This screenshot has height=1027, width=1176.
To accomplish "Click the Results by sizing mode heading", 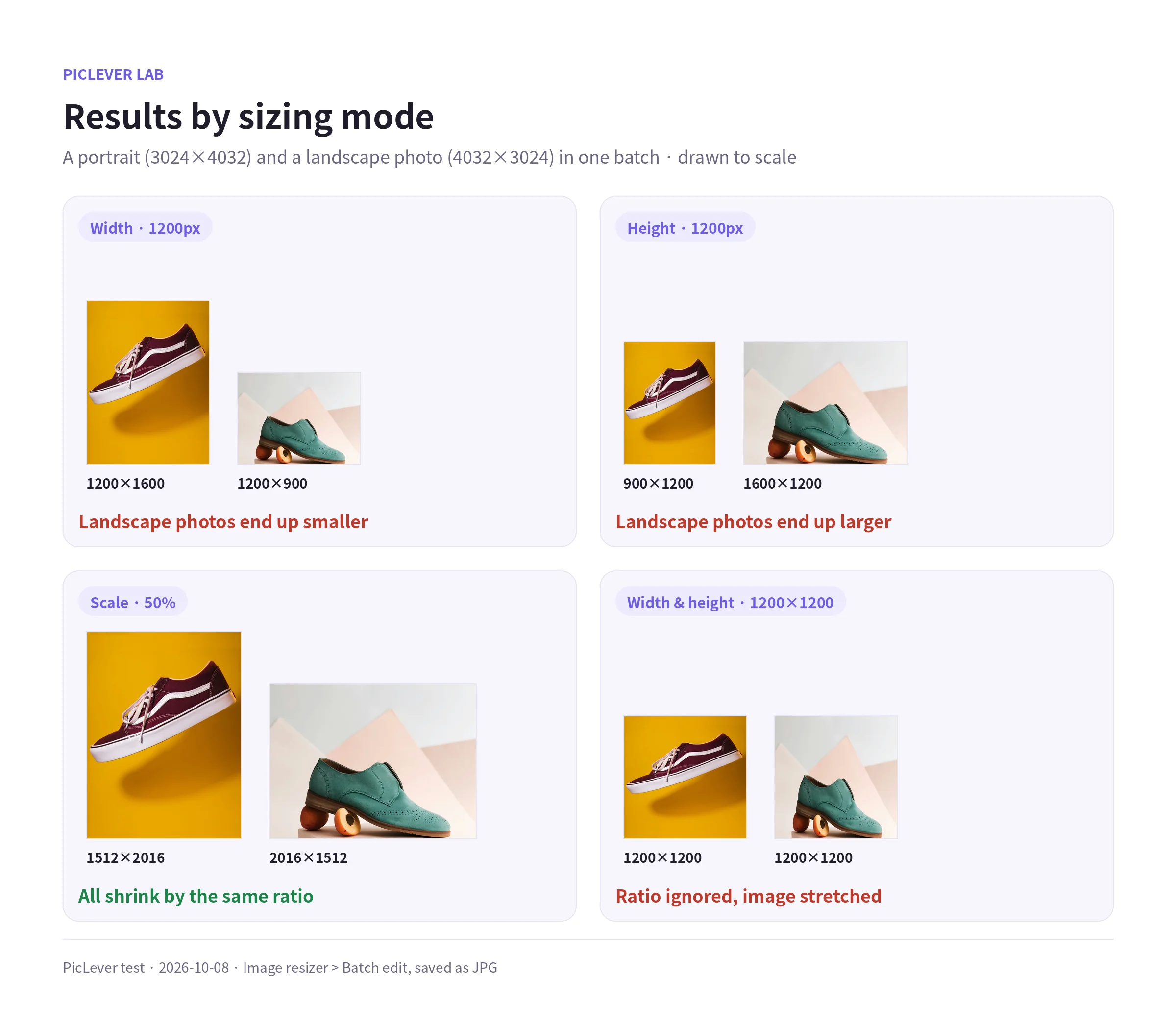I will 248,118.
